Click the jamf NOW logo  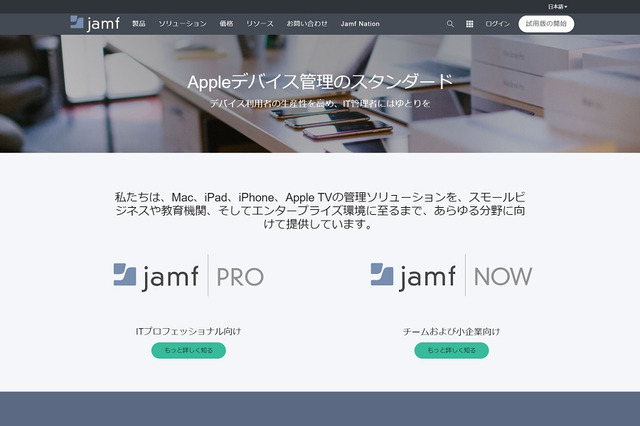coord(451,275)
